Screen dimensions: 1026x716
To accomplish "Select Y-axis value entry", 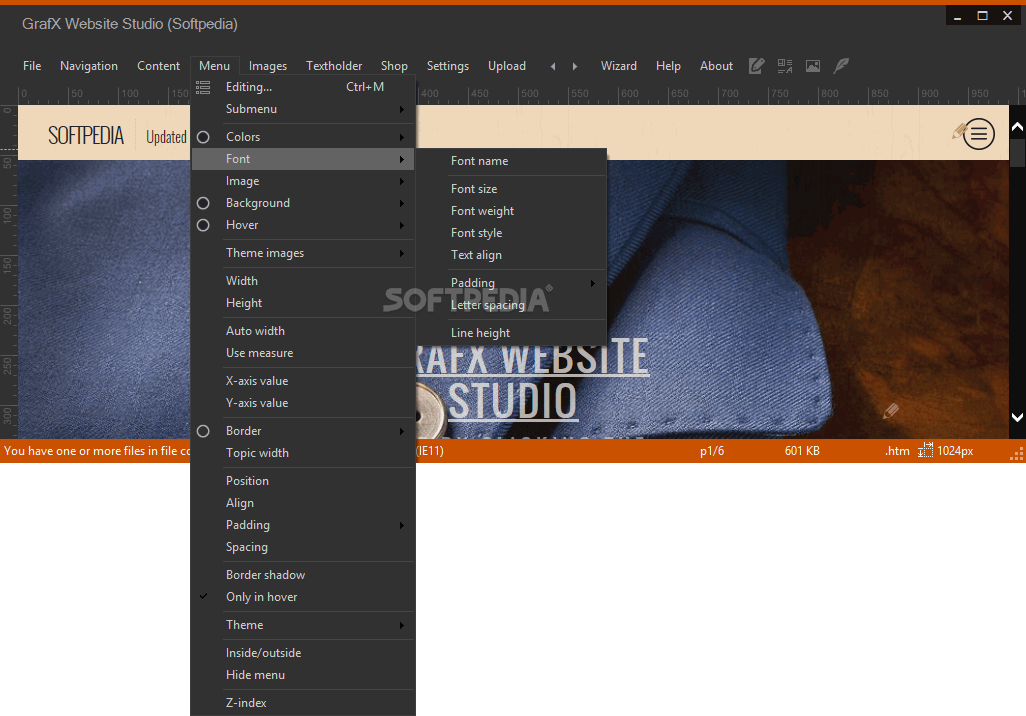I will 304,403.
